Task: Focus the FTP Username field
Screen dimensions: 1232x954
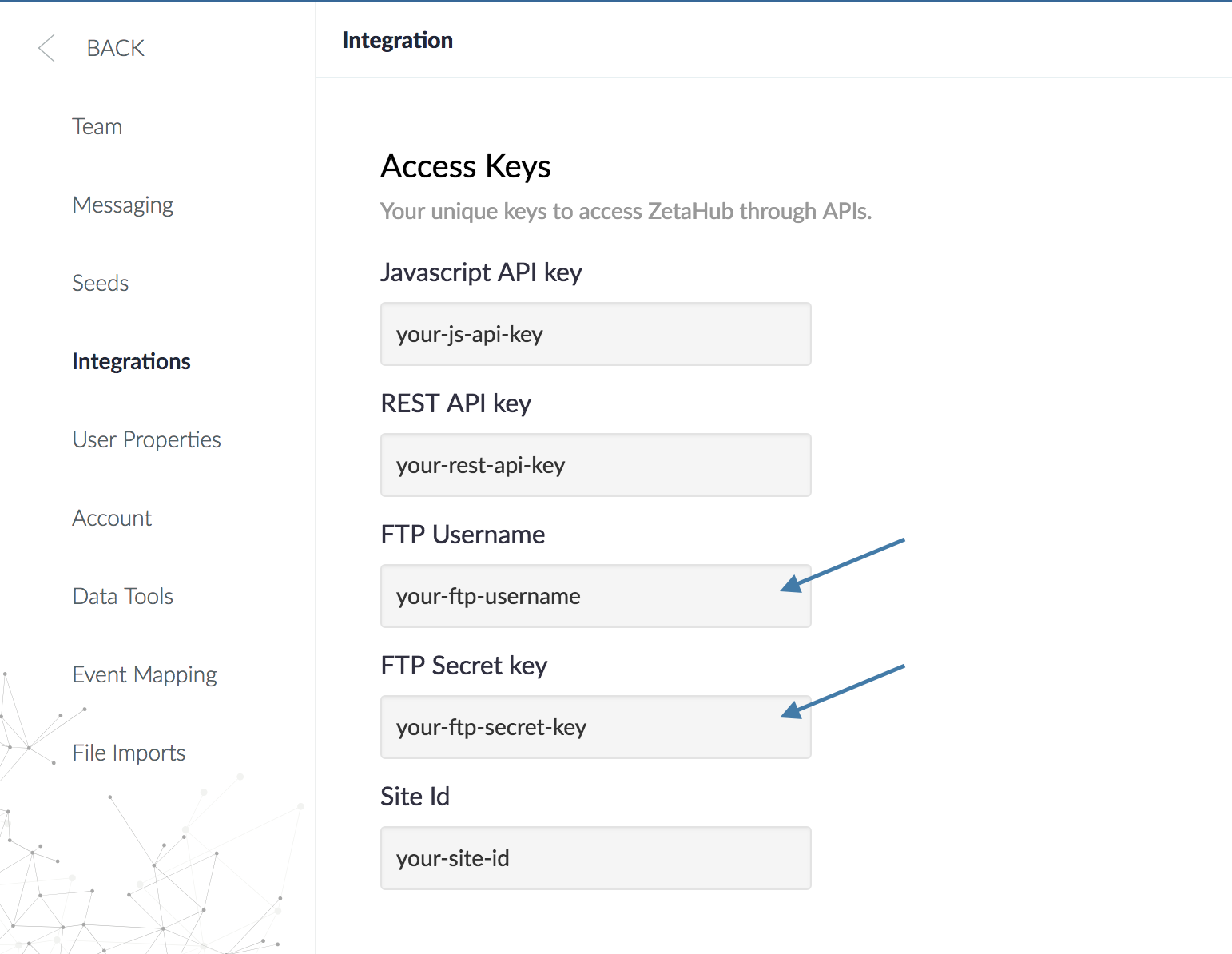Action: point(595,596)
